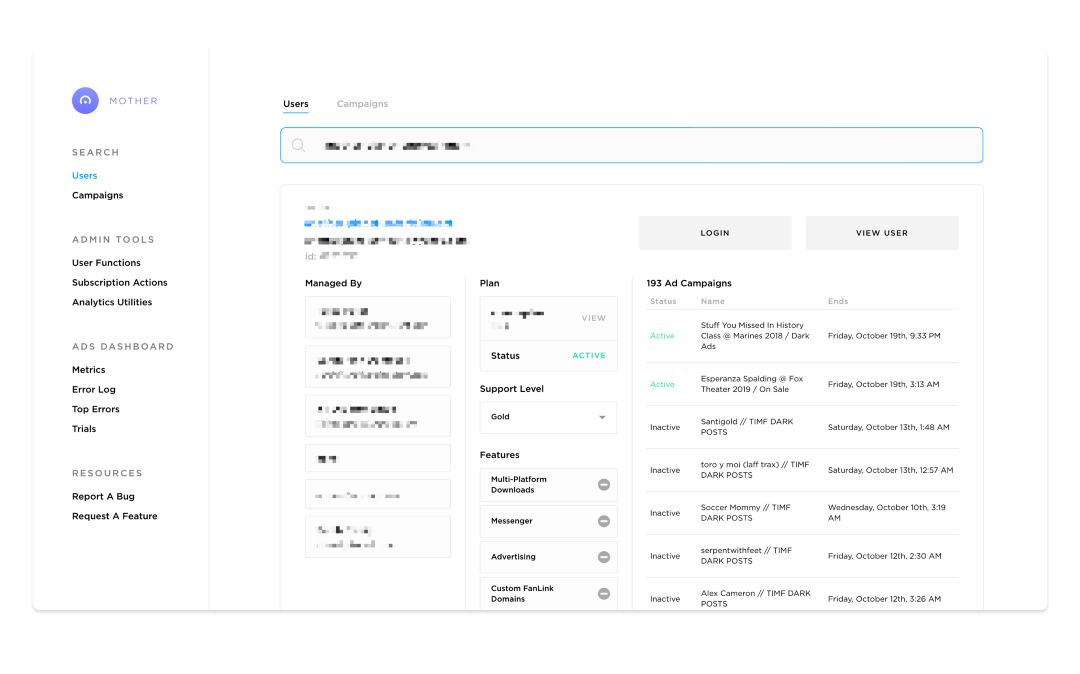Click Report A Bug link

coord(103,496)
